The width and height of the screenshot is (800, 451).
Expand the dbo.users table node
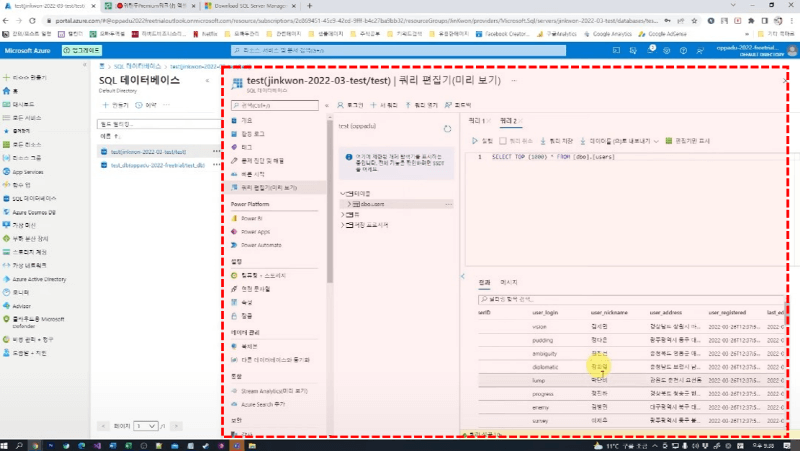(x=349, y=204)
